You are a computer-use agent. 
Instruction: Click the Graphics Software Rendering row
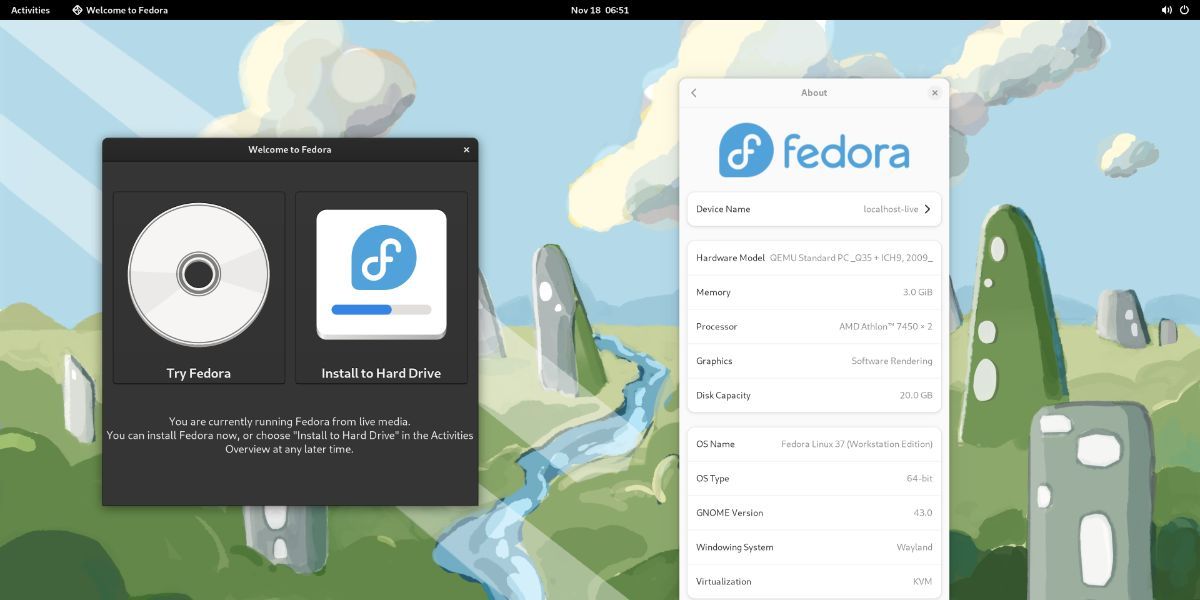(814, 361)
